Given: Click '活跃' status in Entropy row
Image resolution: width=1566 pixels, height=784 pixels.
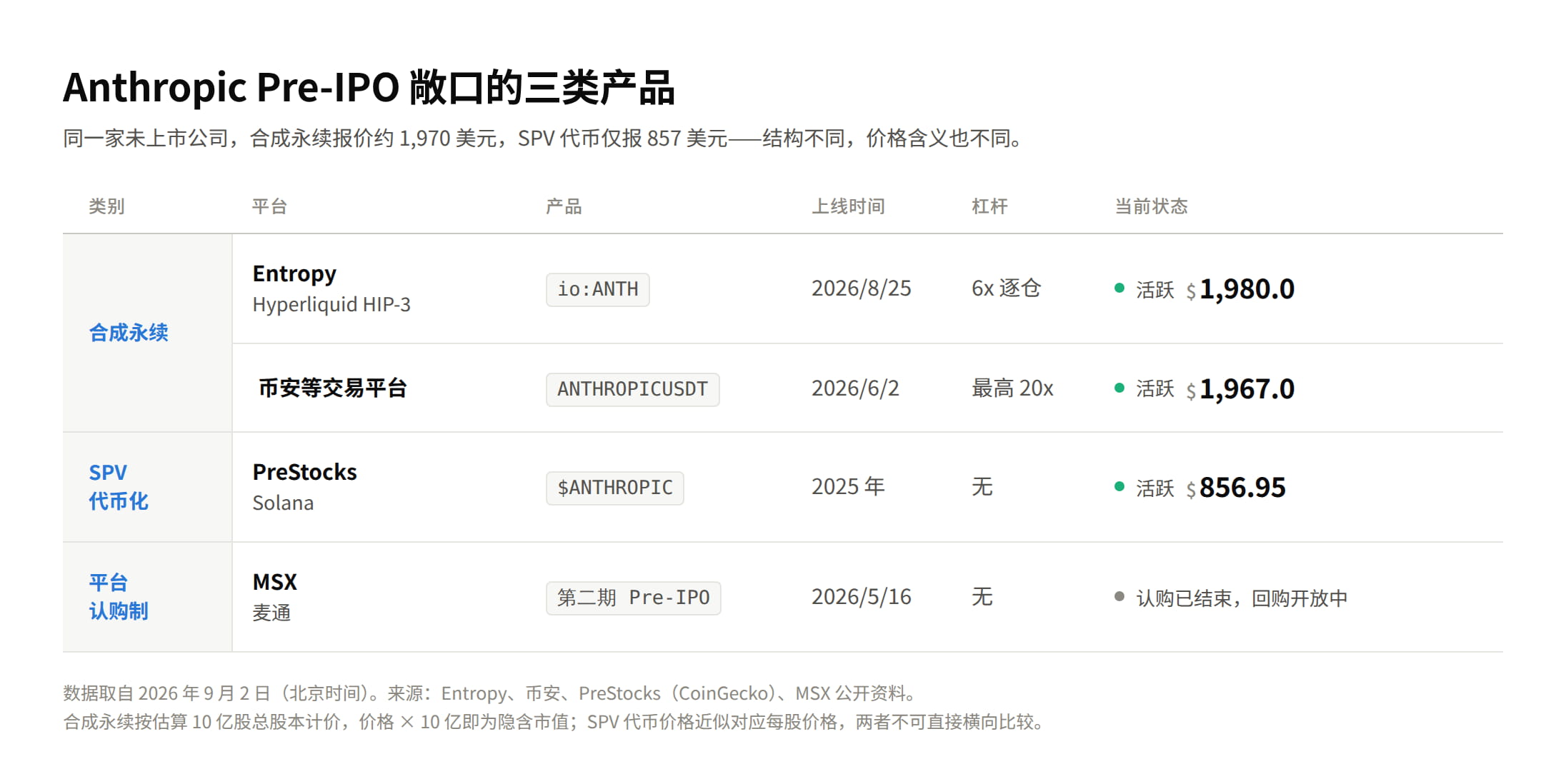Looking at the screenshot, I should [x=1155, y=289].
